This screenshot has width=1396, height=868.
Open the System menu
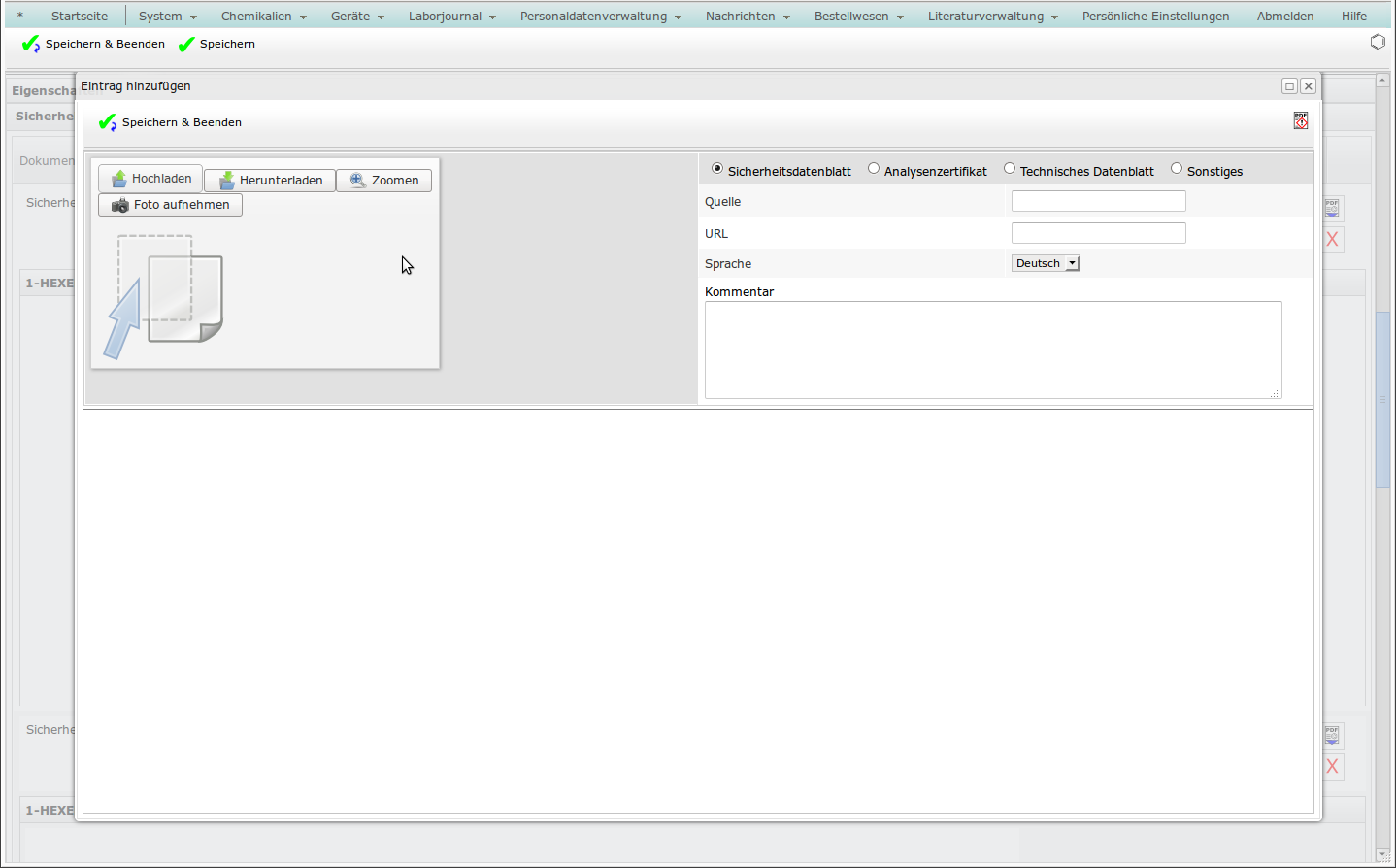point(167,17)
